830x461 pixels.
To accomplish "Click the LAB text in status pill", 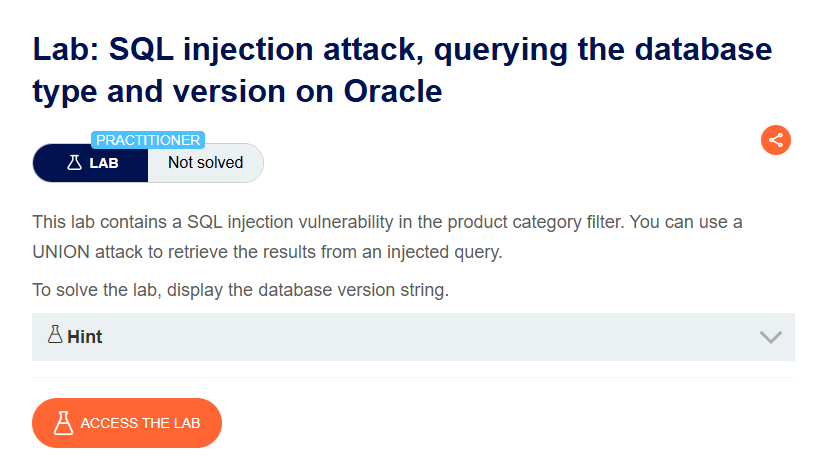I will click(104, 163).
